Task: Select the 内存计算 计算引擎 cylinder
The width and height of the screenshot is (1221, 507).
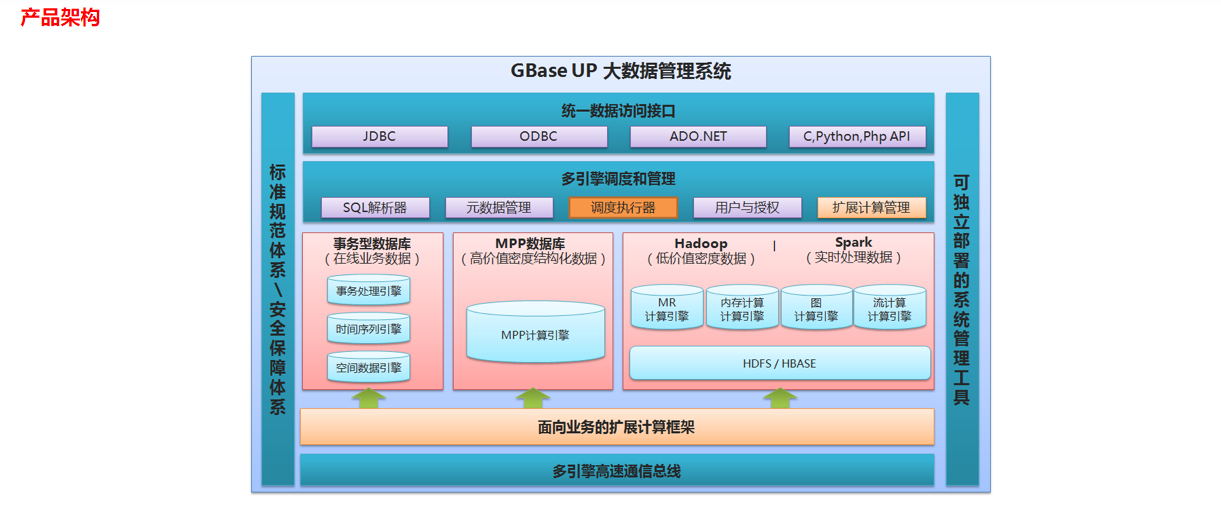Action: coord(742,308)
